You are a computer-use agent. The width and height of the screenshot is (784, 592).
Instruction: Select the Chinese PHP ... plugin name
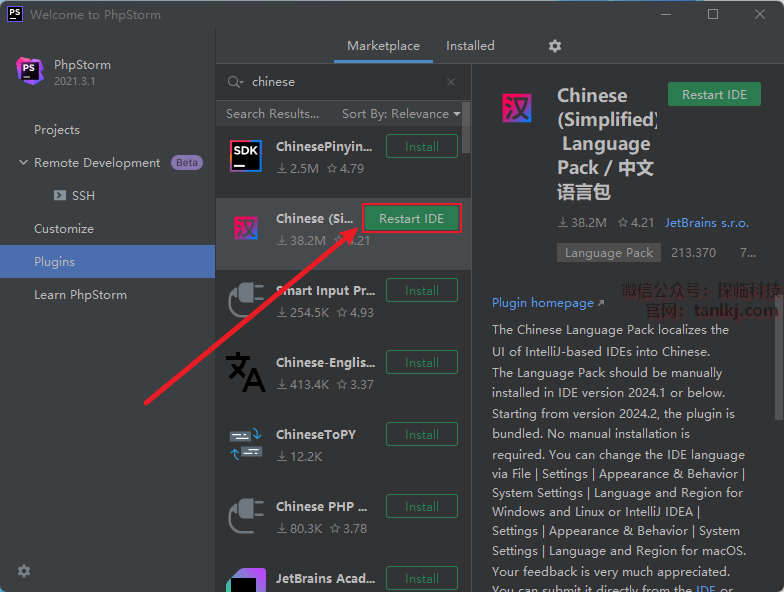coord(322,506)
